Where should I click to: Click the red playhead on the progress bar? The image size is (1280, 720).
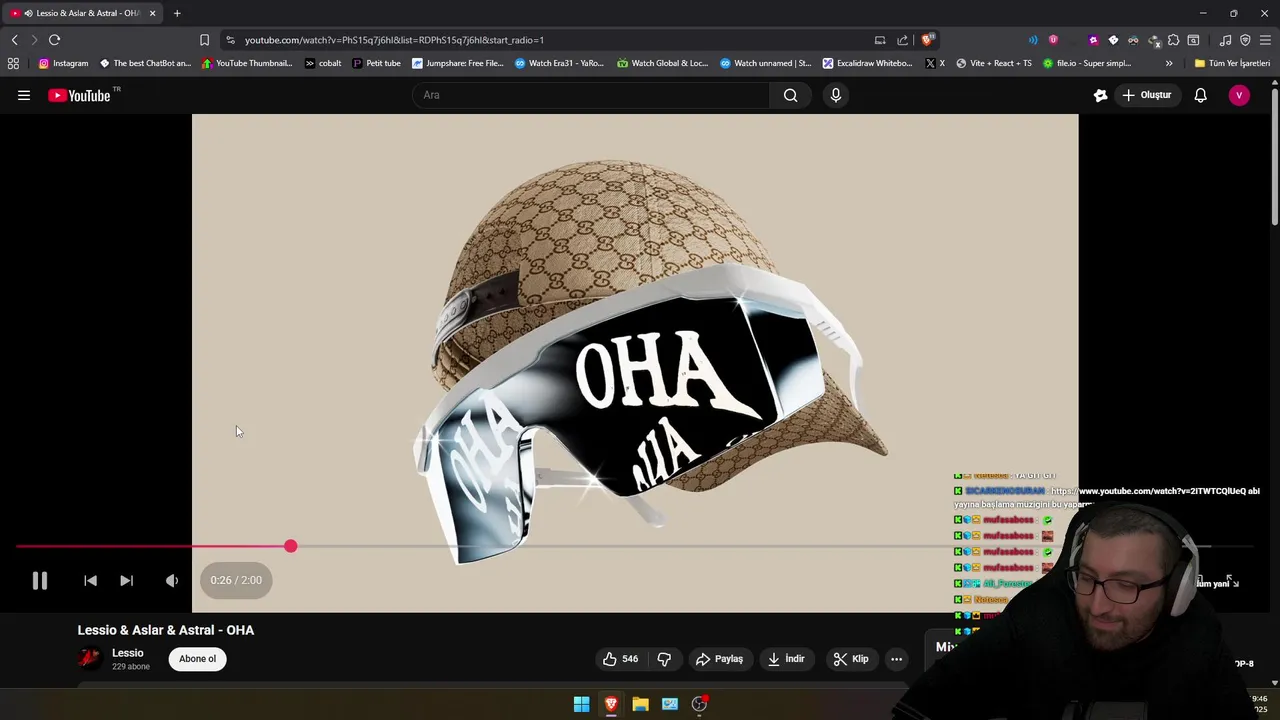point(290,546)
